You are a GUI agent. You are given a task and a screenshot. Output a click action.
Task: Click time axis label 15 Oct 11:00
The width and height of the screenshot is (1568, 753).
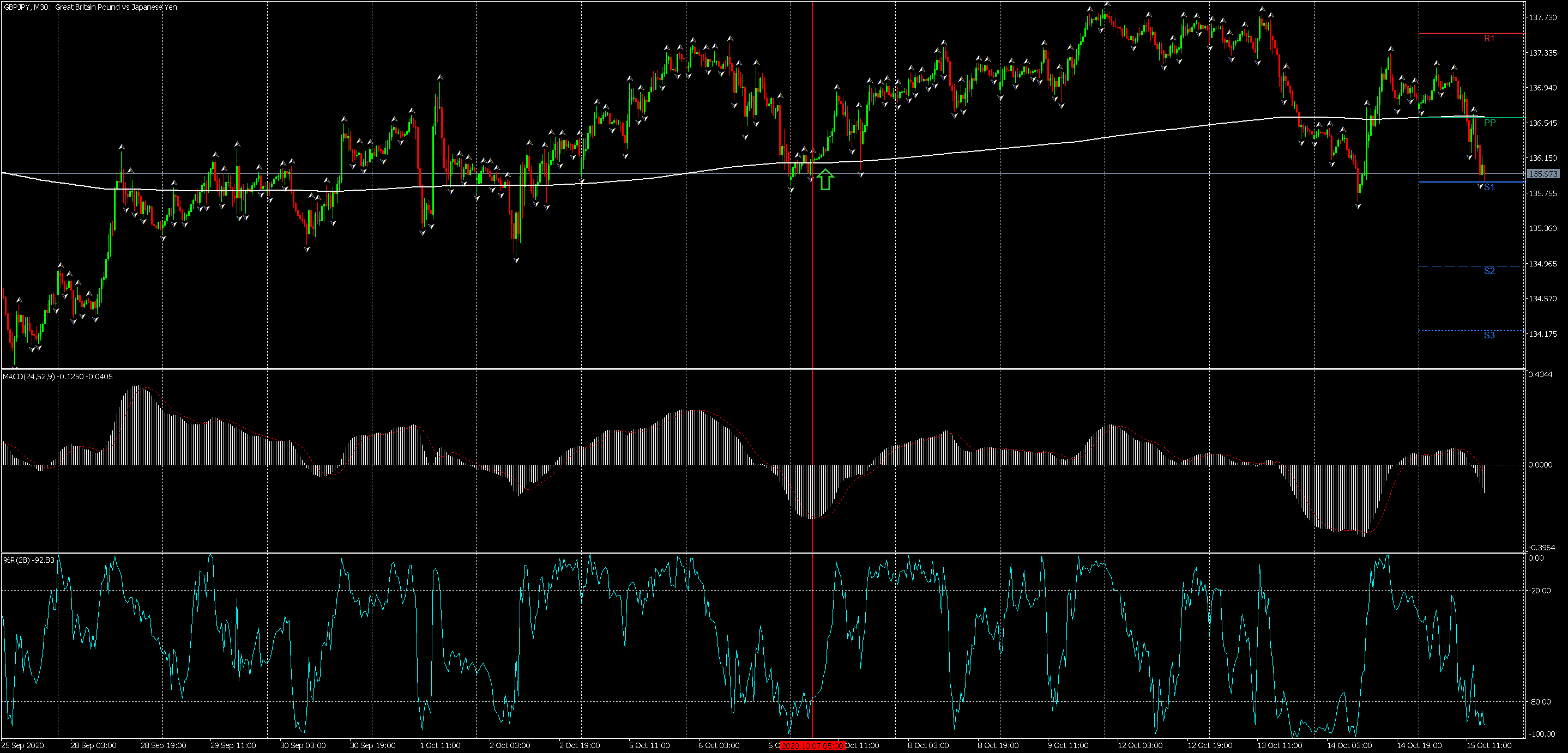1489,746
